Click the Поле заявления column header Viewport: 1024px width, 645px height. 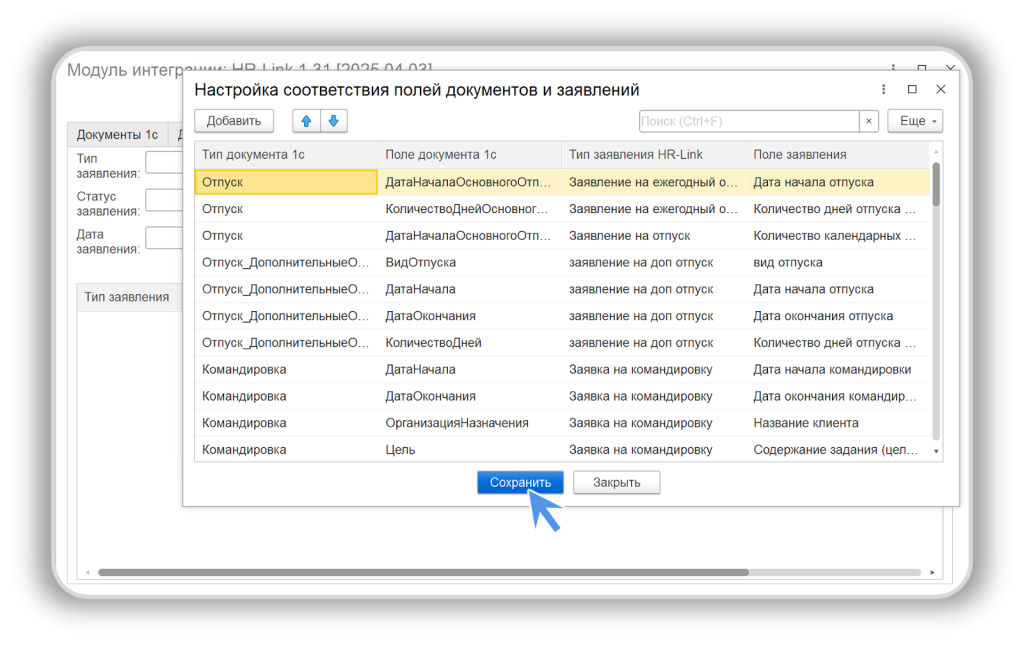click(838, 155)
